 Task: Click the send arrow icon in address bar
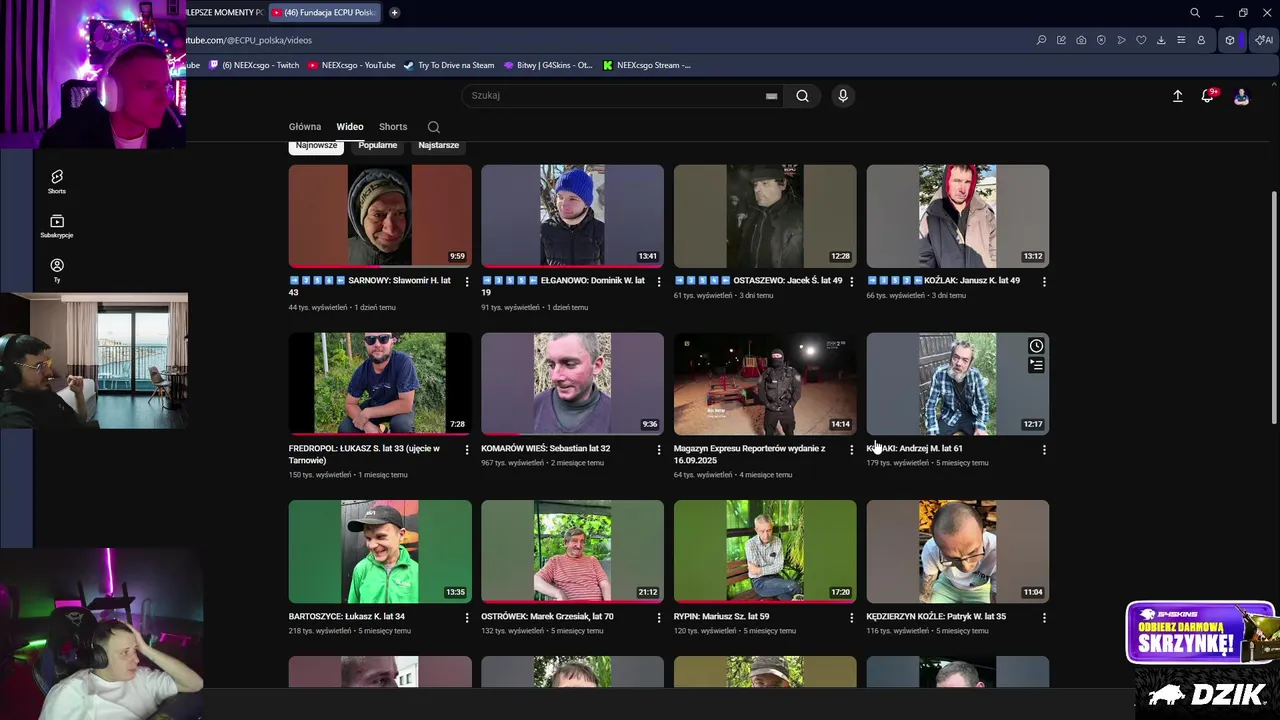tap(1121, 40)
